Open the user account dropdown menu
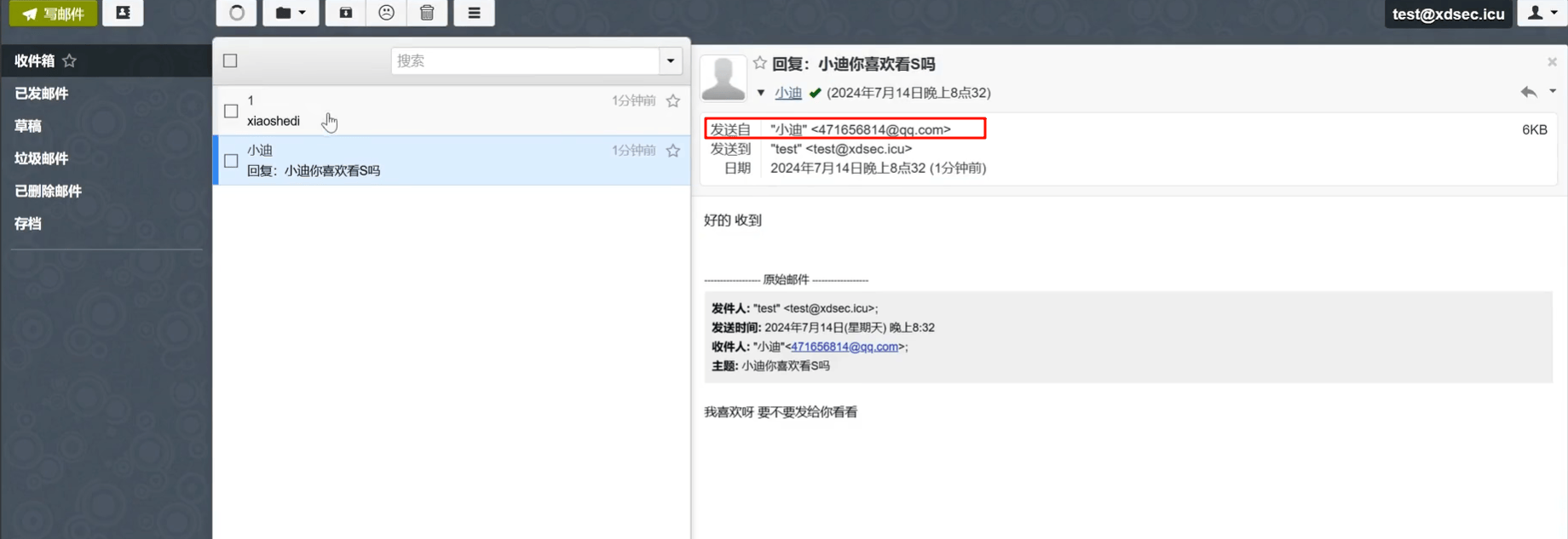This screenshot has height=539, width=1568. click(x=1542, y=13)
